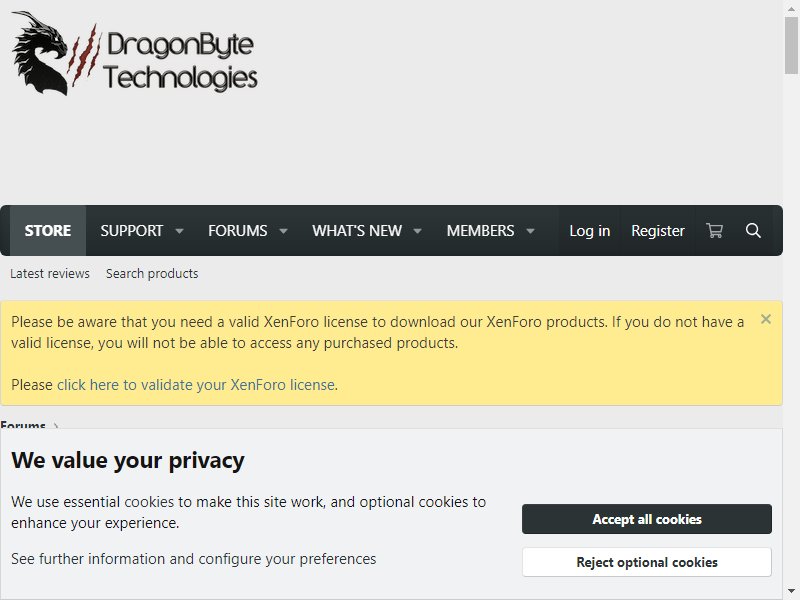
Task: Open the Forums navigation item
Action: [x=237, y=231]
